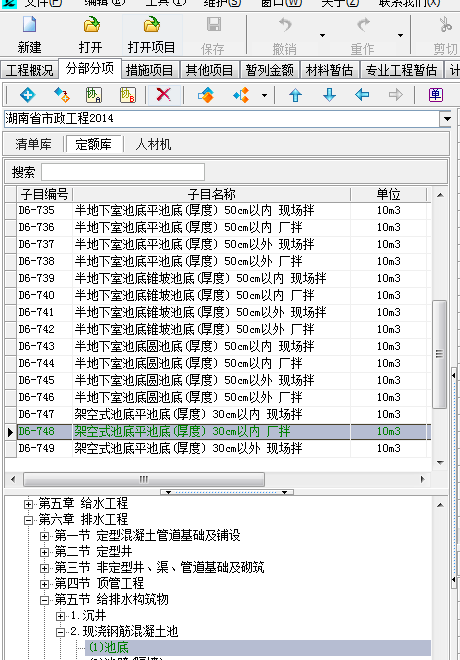This screenshot has width=460, height=660.
Task: Click the horizontal scrollbar right arrow
Action: (423, 479)
